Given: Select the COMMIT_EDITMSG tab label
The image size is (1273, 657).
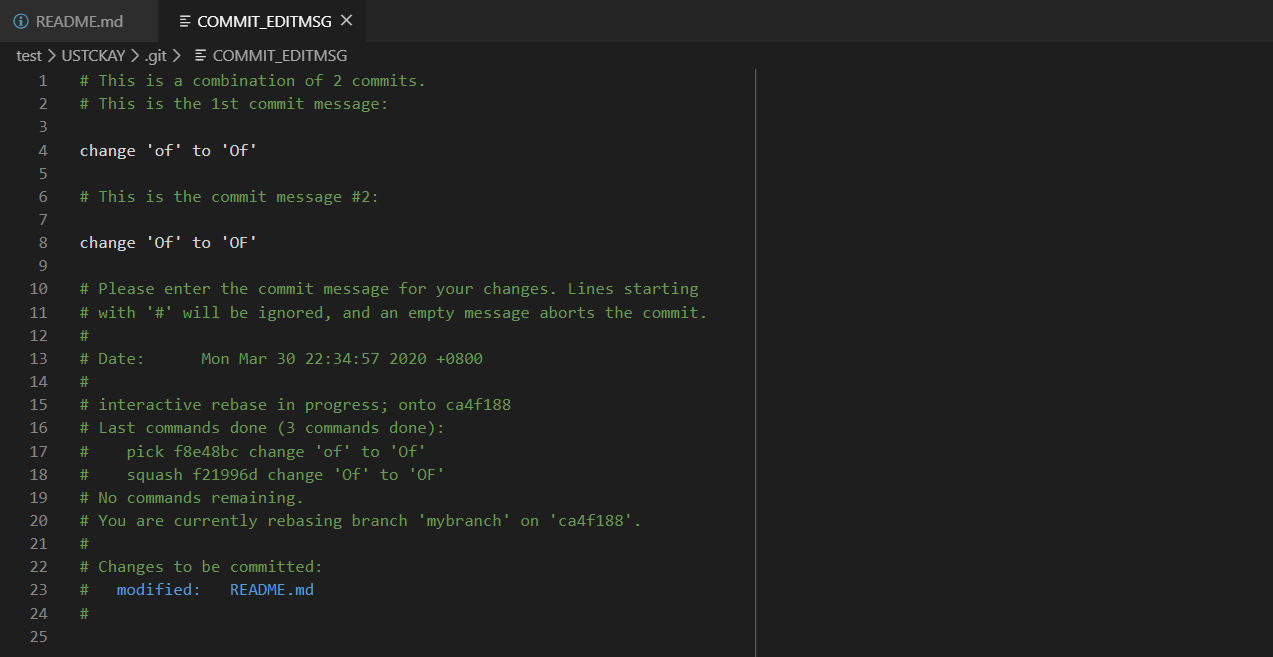Looking at the screenshot, I should 264,21.
